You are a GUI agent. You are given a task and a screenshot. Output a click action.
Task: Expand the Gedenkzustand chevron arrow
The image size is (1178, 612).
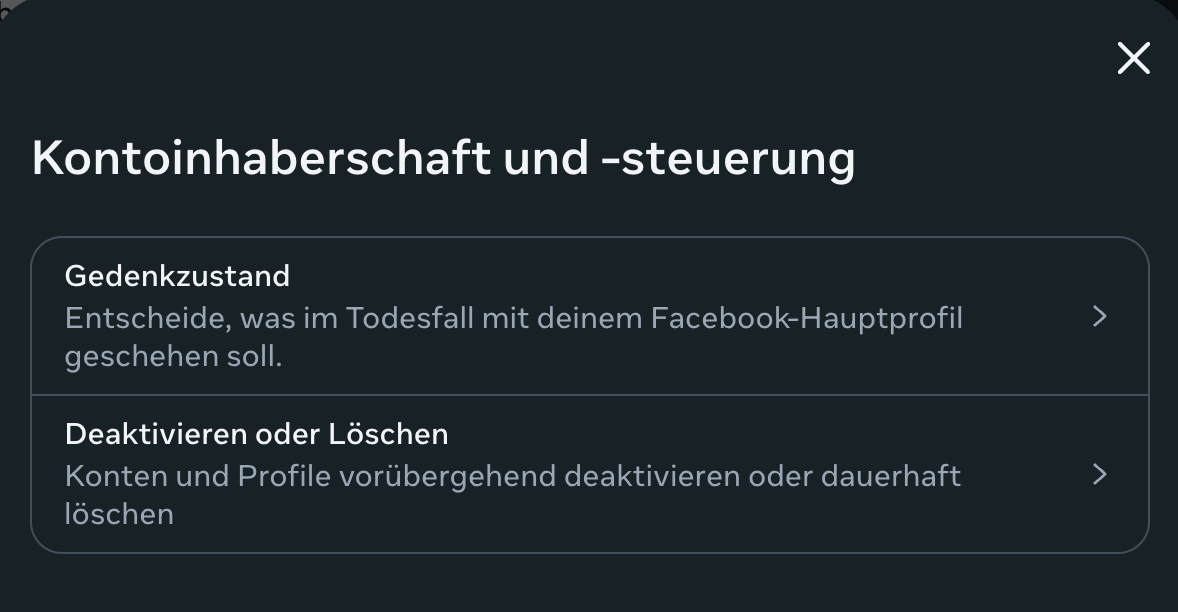(x=1099, y=316)
